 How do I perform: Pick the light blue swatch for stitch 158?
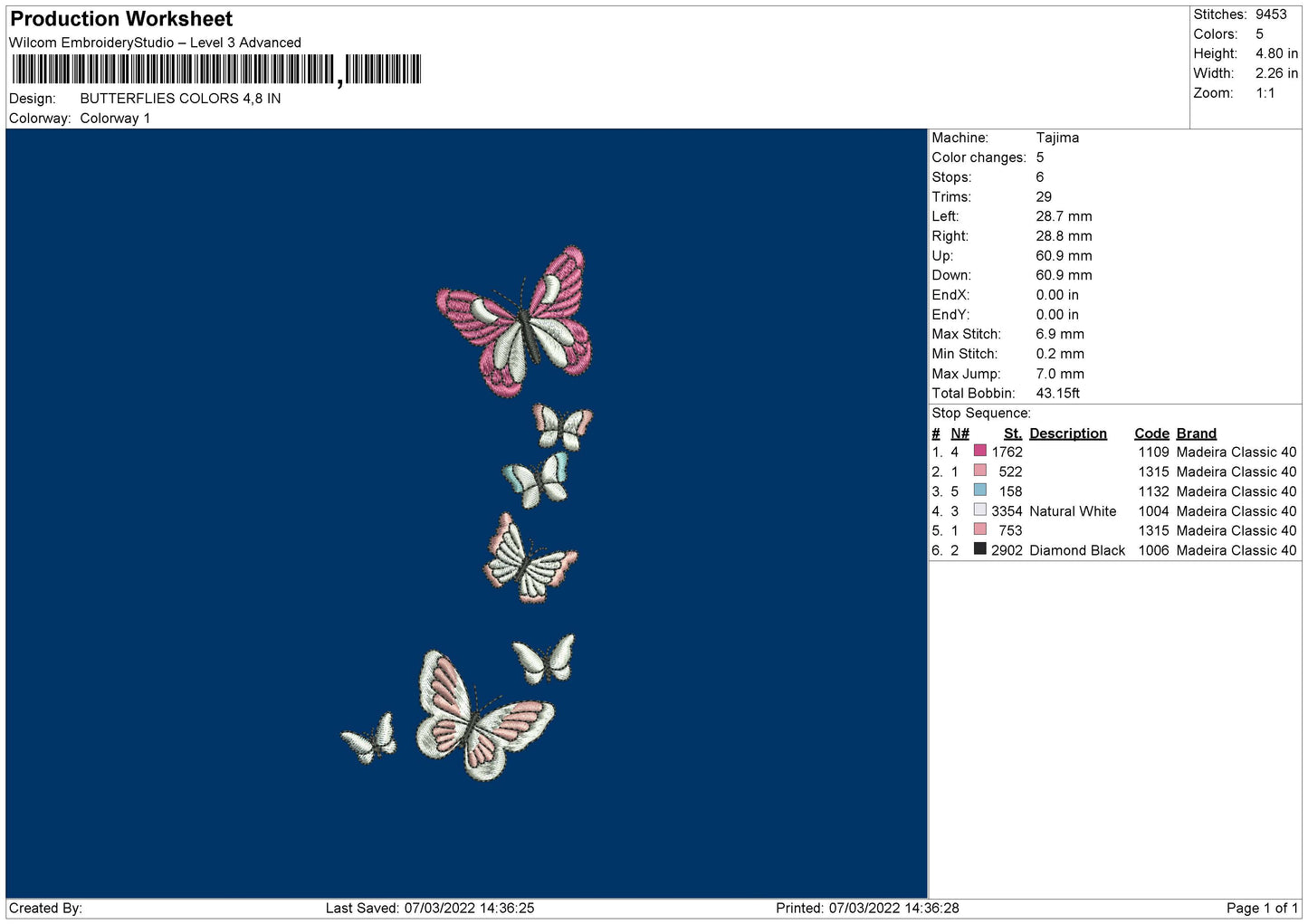pyautogui.click(x=979, y=491)
